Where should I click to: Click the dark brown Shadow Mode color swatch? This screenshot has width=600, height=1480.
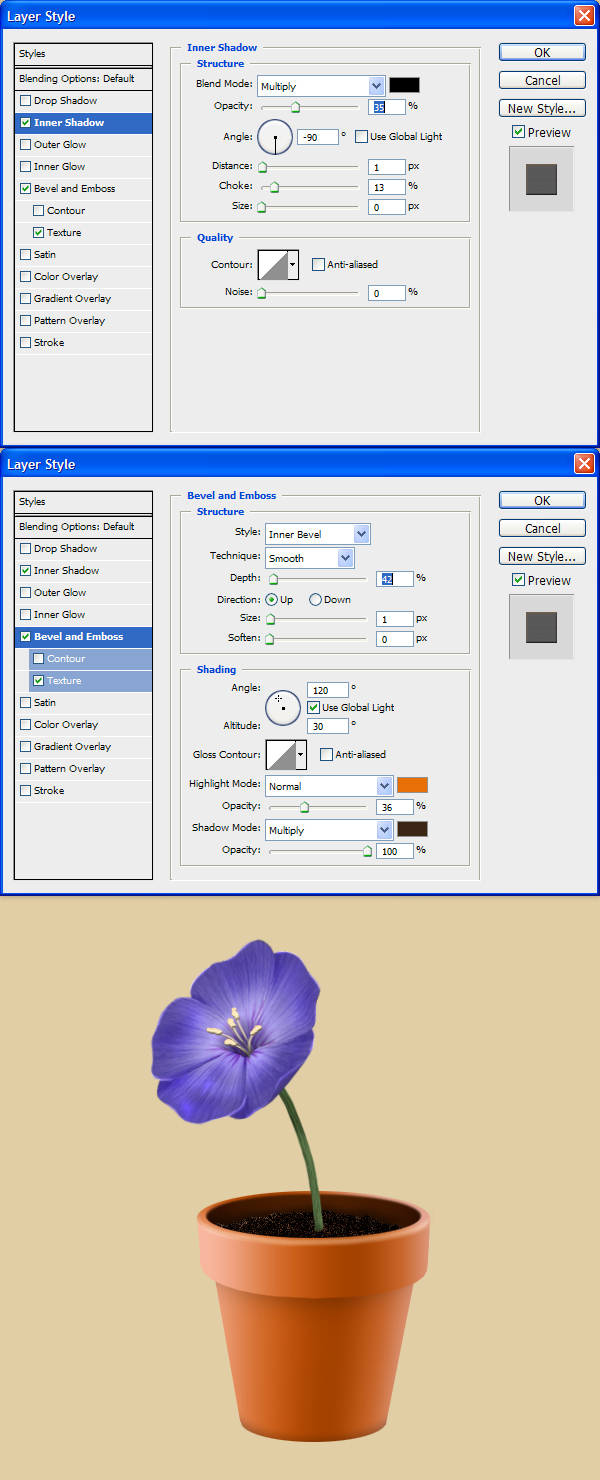(412, 830)
